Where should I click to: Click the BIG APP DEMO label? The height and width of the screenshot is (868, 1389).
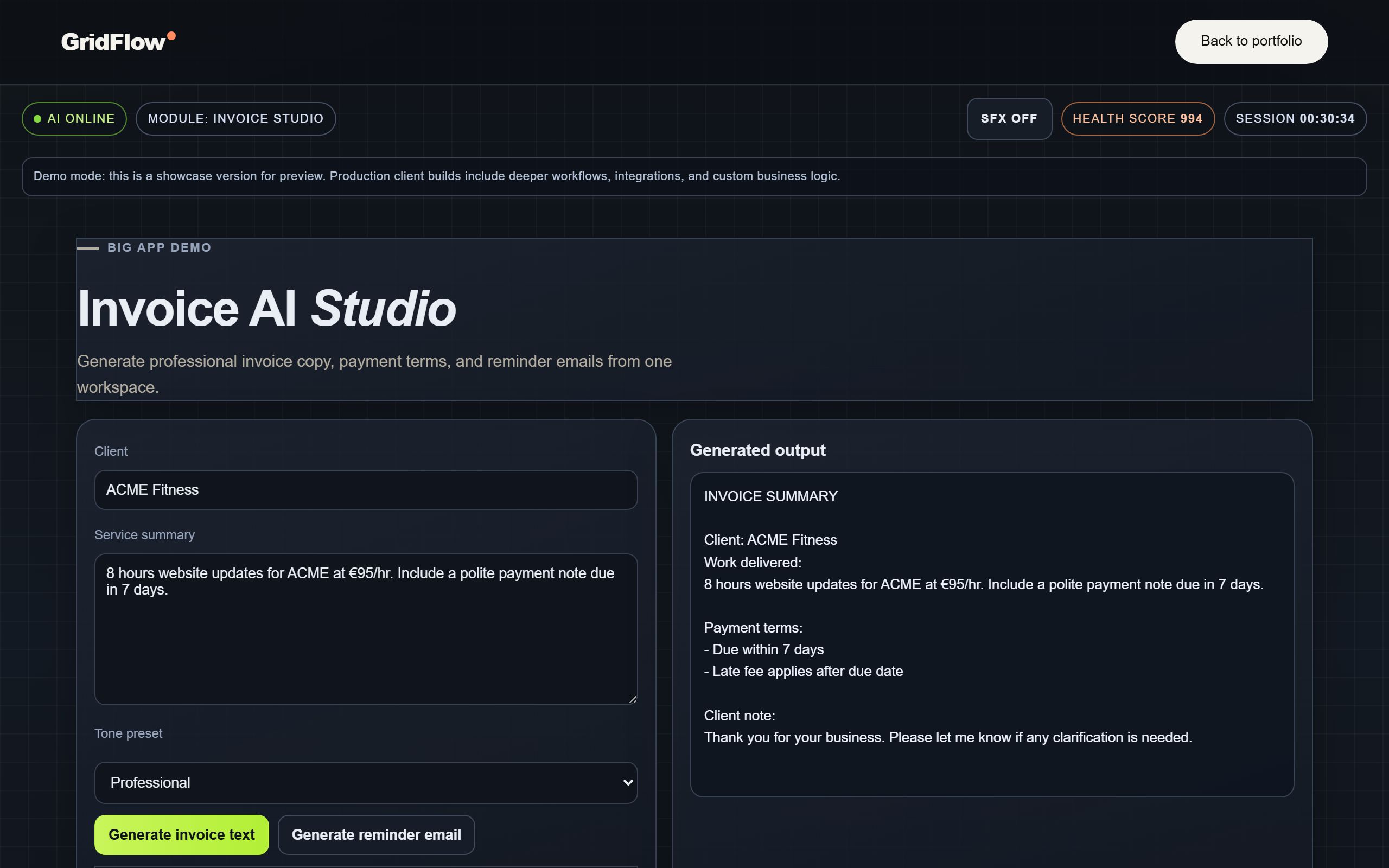tap(159, 248)
